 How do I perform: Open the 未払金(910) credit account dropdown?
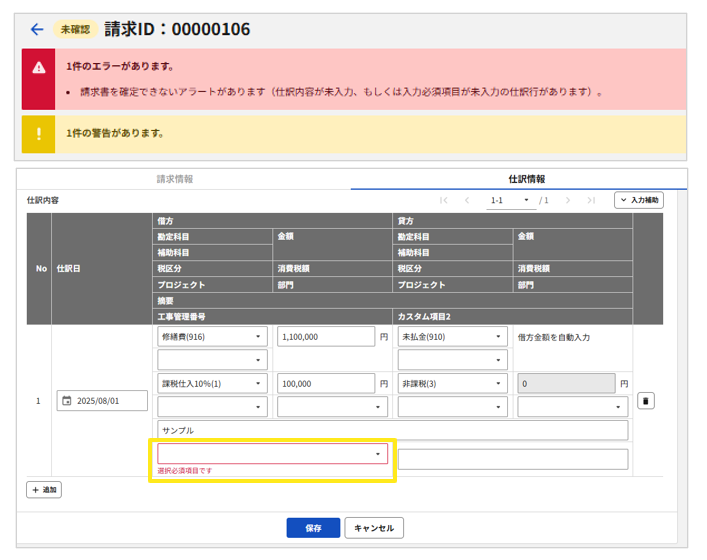452,337
